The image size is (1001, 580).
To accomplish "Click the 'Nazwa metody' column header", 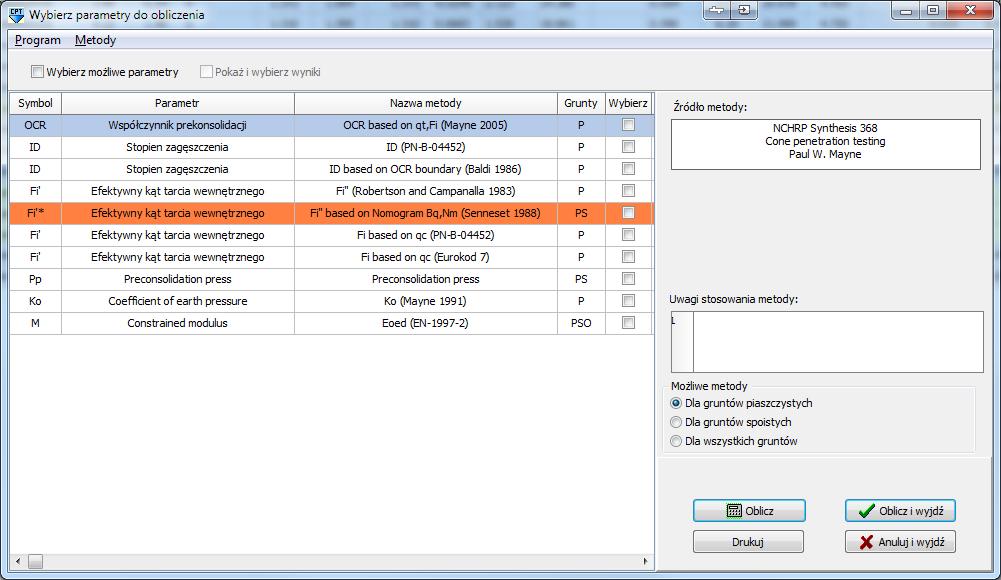I will point(426,103).
